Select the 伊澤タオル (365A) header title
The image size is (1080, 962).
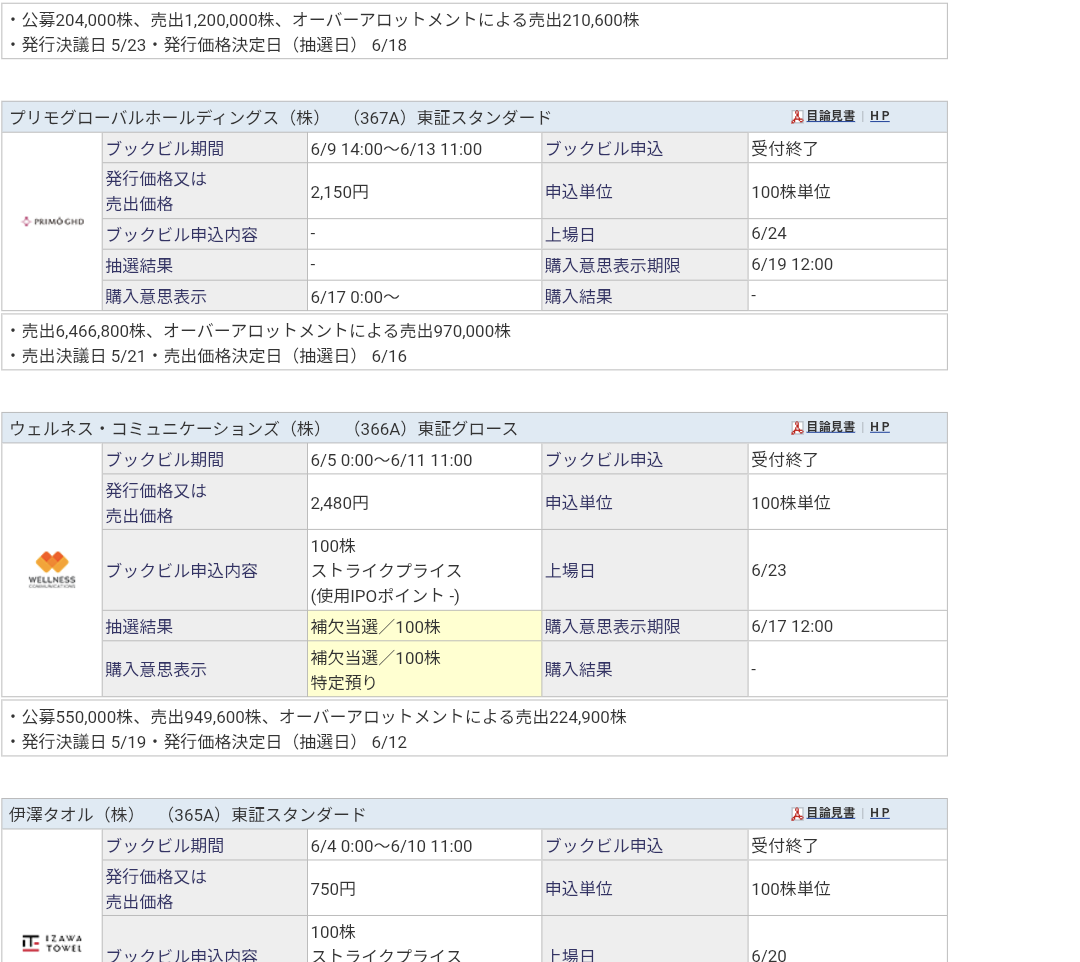187,815
